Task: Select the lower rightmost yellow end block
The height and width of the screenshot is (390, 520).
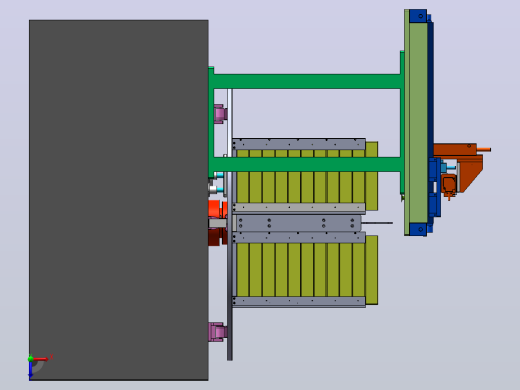Action: coord(372,270)
